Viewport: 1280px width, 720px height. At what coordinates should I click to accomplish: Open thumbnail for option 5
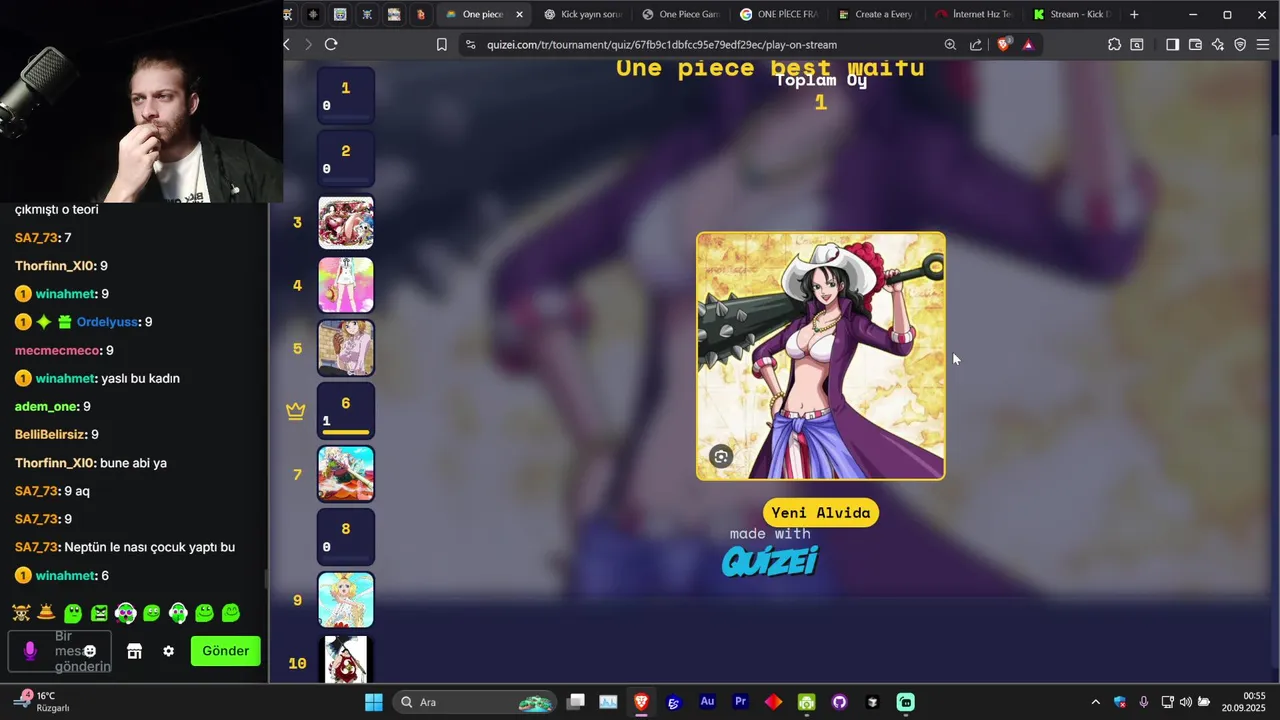click(x=346, y=348)
